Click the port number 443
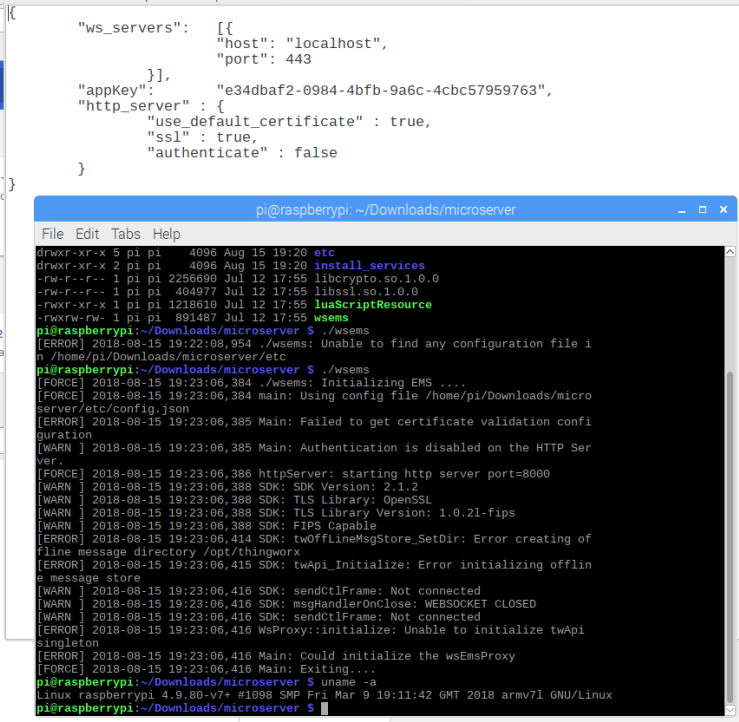Image resolution: width=739 pixels, height=722 pixels. coord(298,59)
